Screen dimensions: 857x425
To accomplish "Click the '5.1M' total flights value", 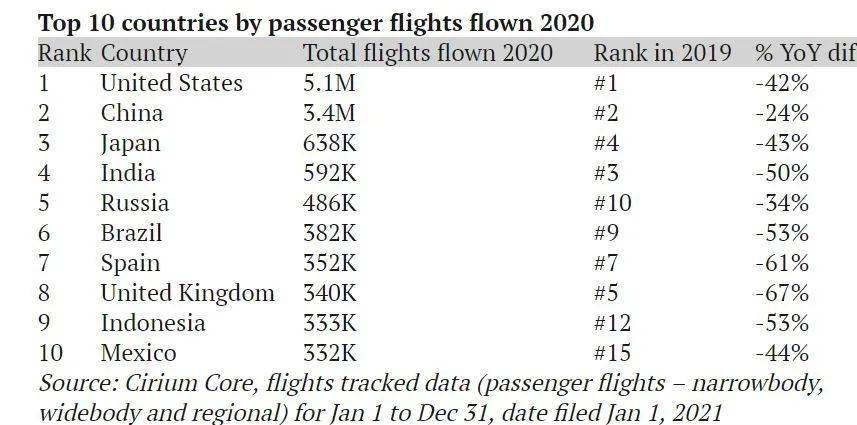I will point(330,83).
